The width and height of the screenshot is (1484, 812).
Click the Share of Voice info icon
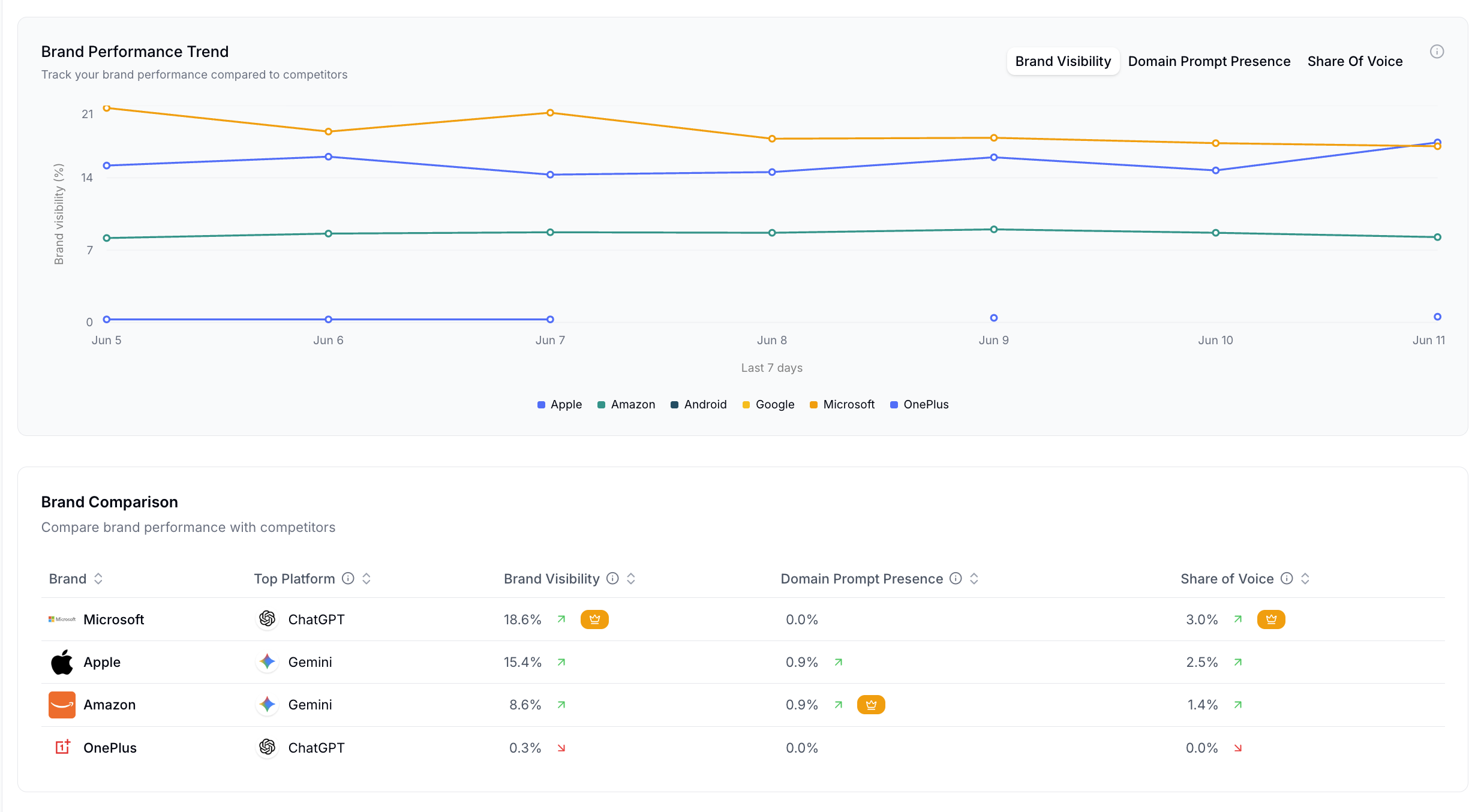(x=1287, y=578)
